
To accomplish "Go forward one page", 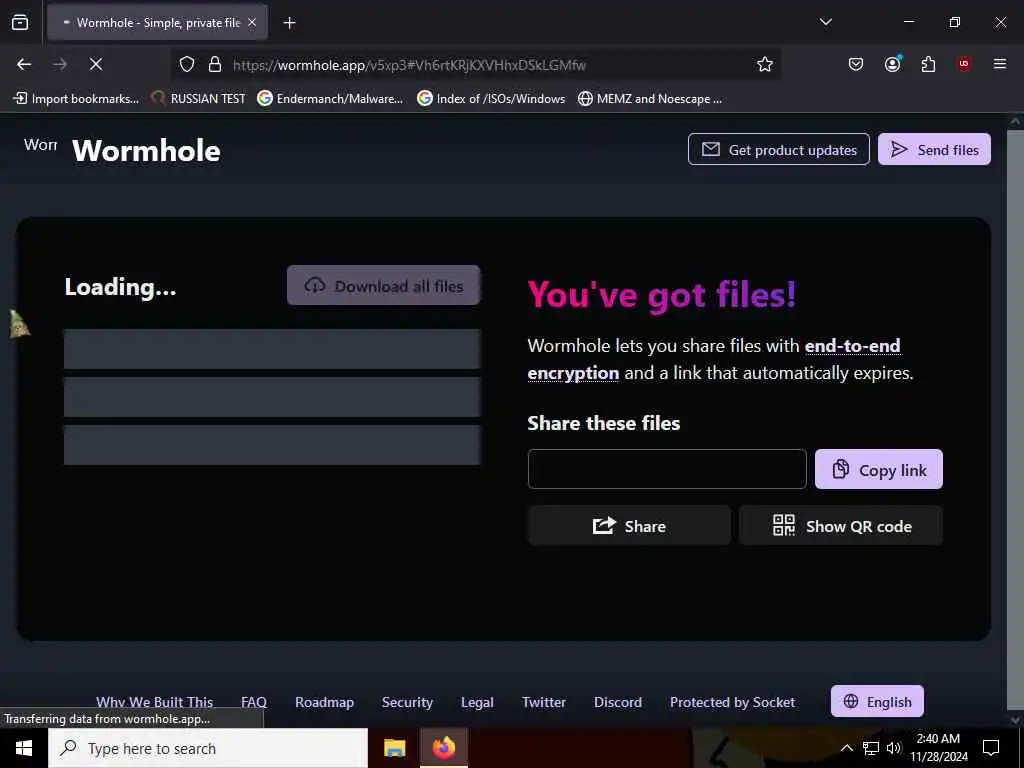I will tap(60, 64).
